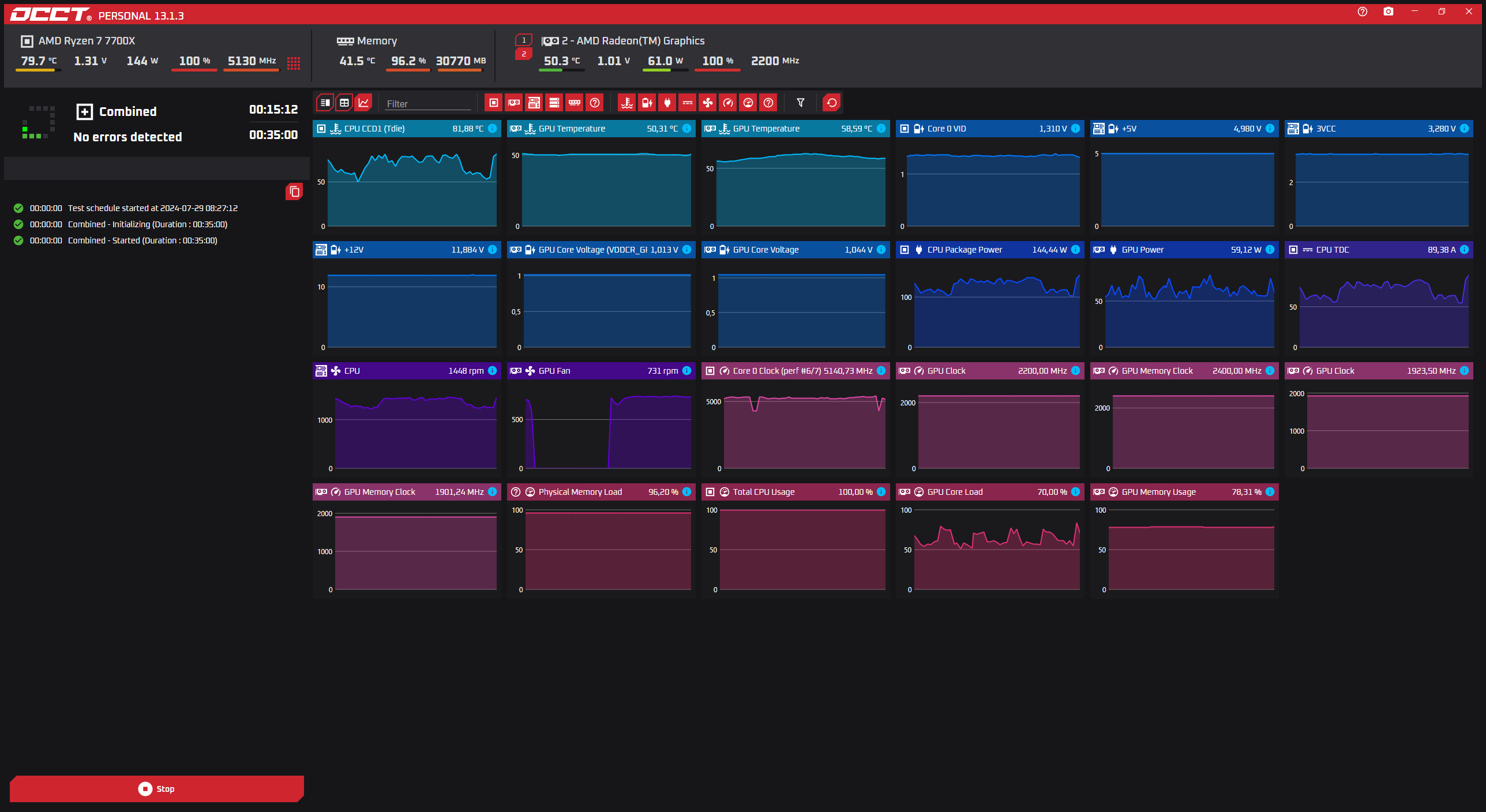Click the Core 0 Clock graph header

point(795,371)
